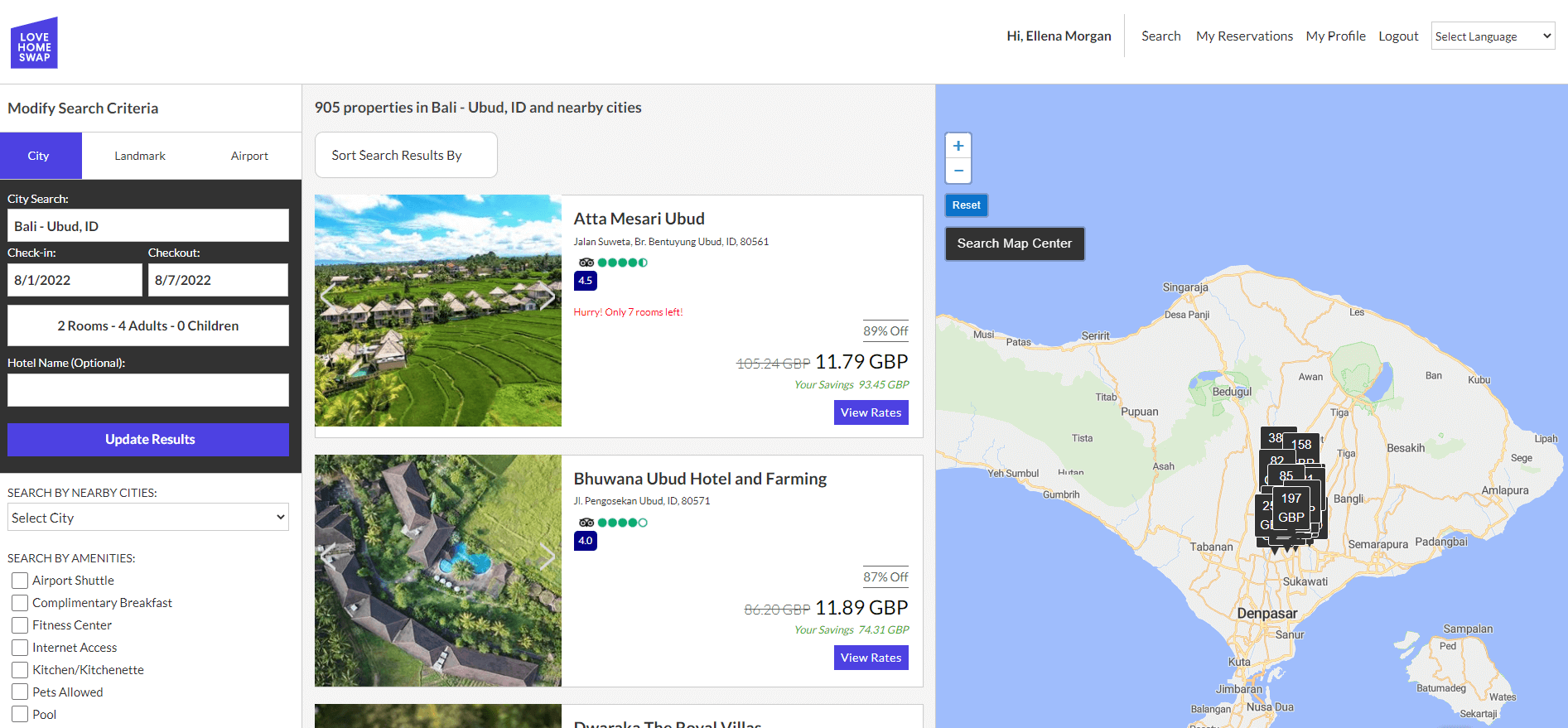Image resolution: width=1568 pixels, height=728 pixels.
Task: Toggle Internet Access amenity
Action: tap(20, 648)
